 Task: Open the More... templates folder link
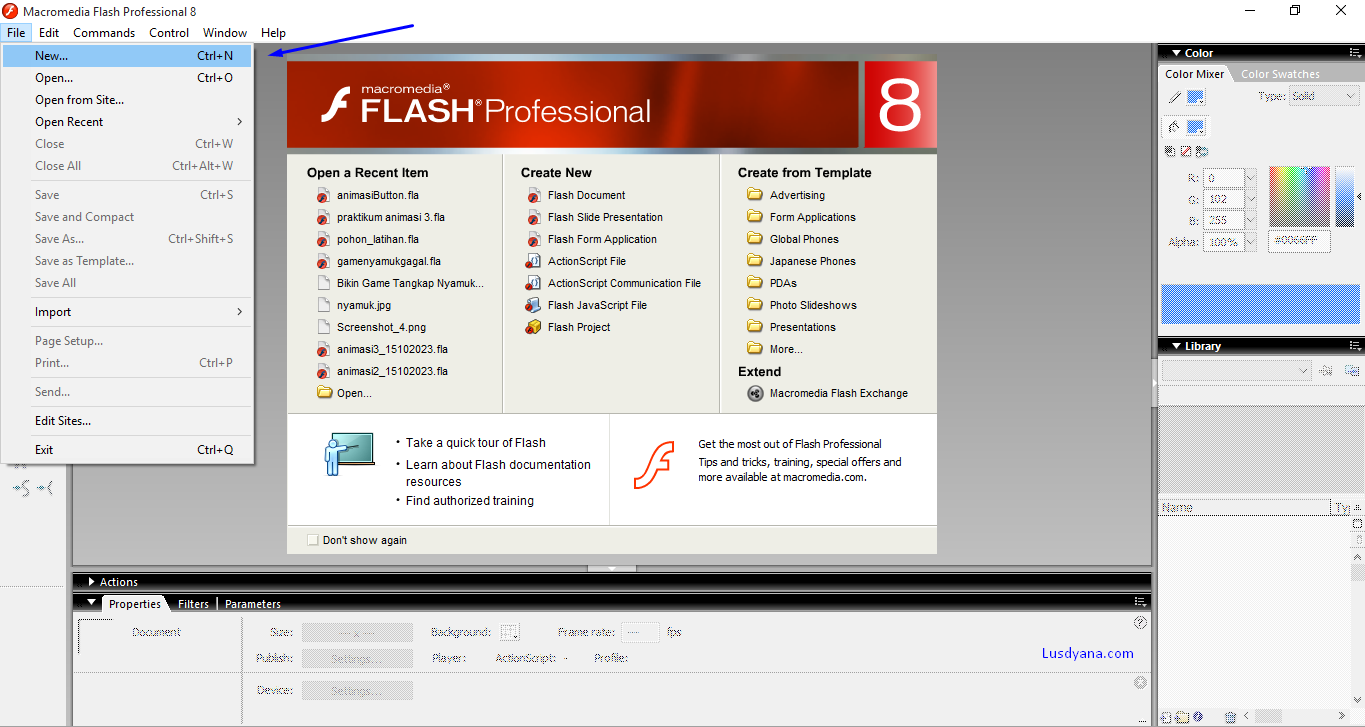coord(775,349)
